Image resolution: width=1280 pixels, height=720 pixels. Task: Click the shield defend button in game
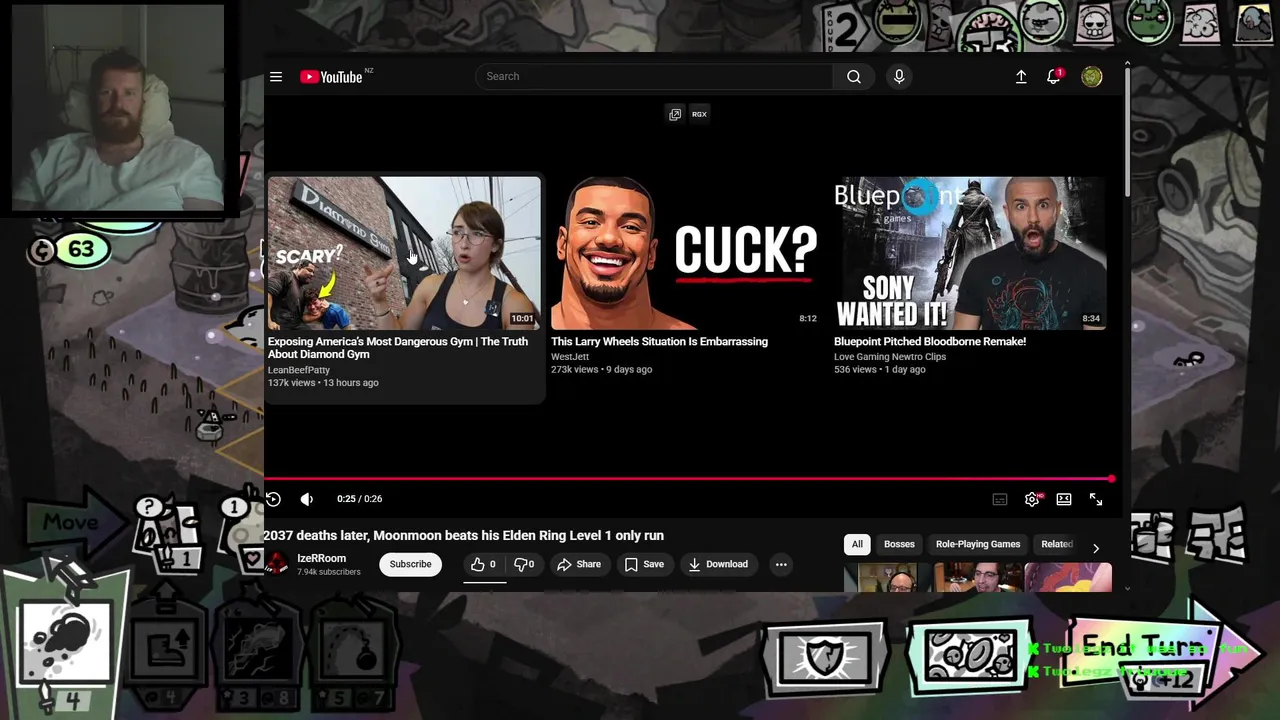click(824, 656)
